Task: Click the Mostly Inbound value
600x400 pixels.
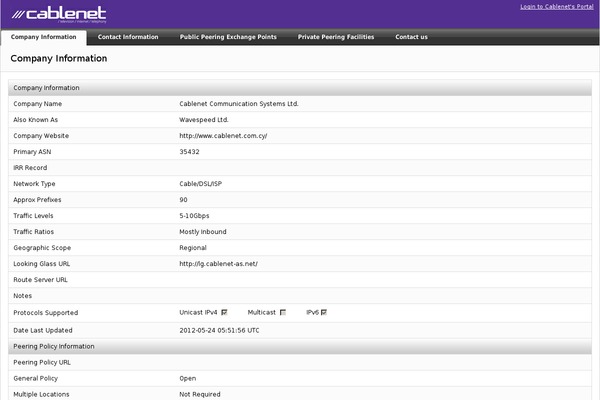Action: click(203, 232)
